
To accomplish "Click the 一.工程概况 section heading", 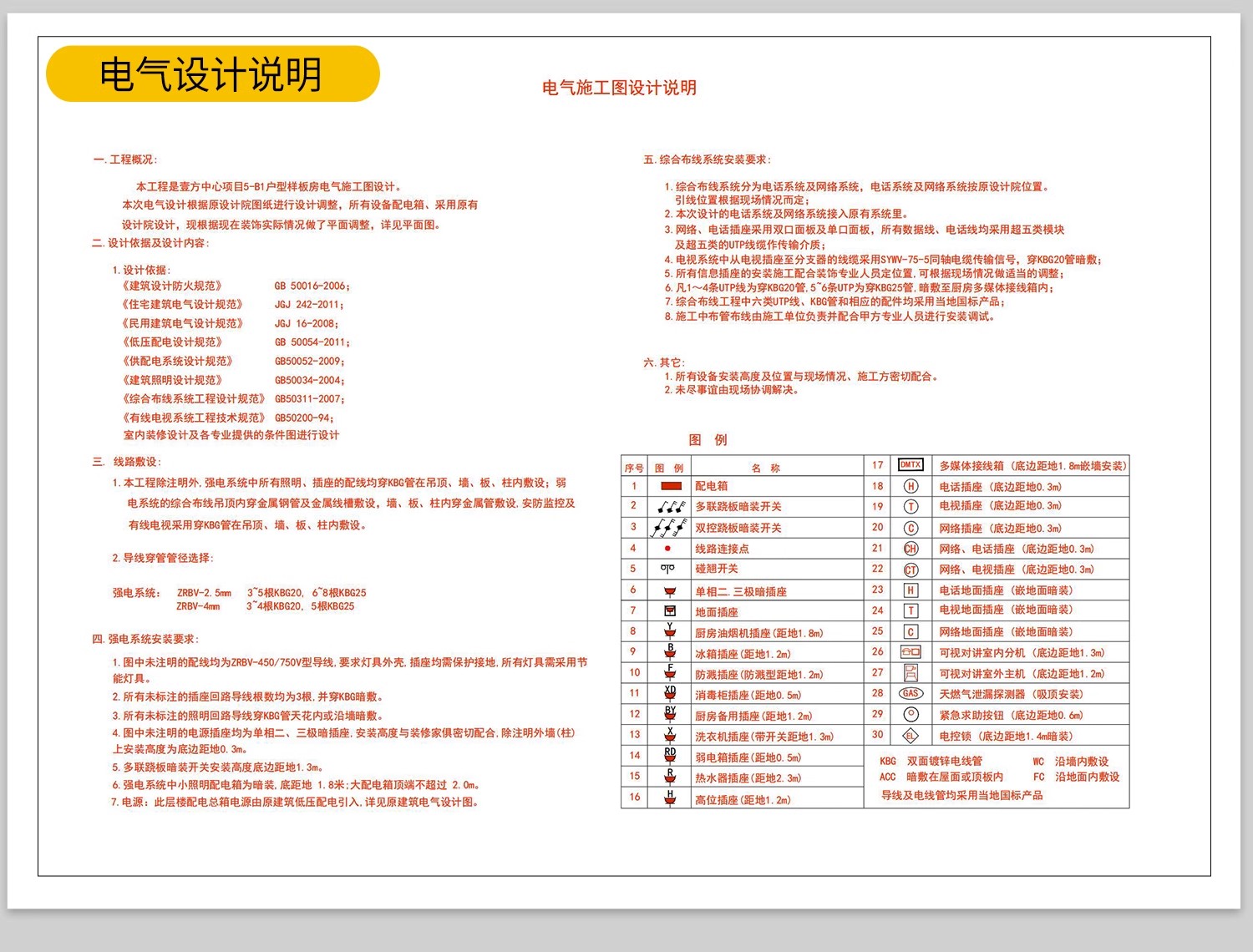I will pos(127,157).
